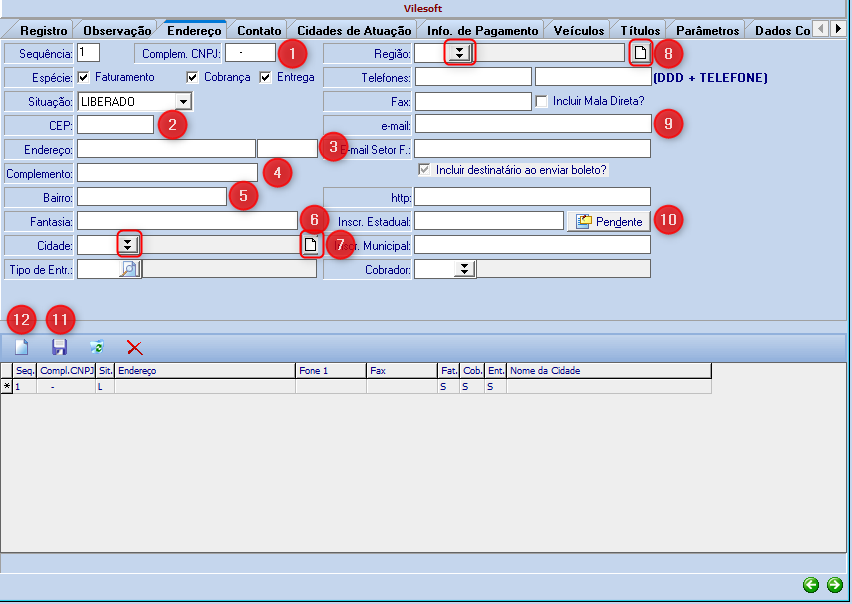Go back with green left arrow

pos(811,585)
